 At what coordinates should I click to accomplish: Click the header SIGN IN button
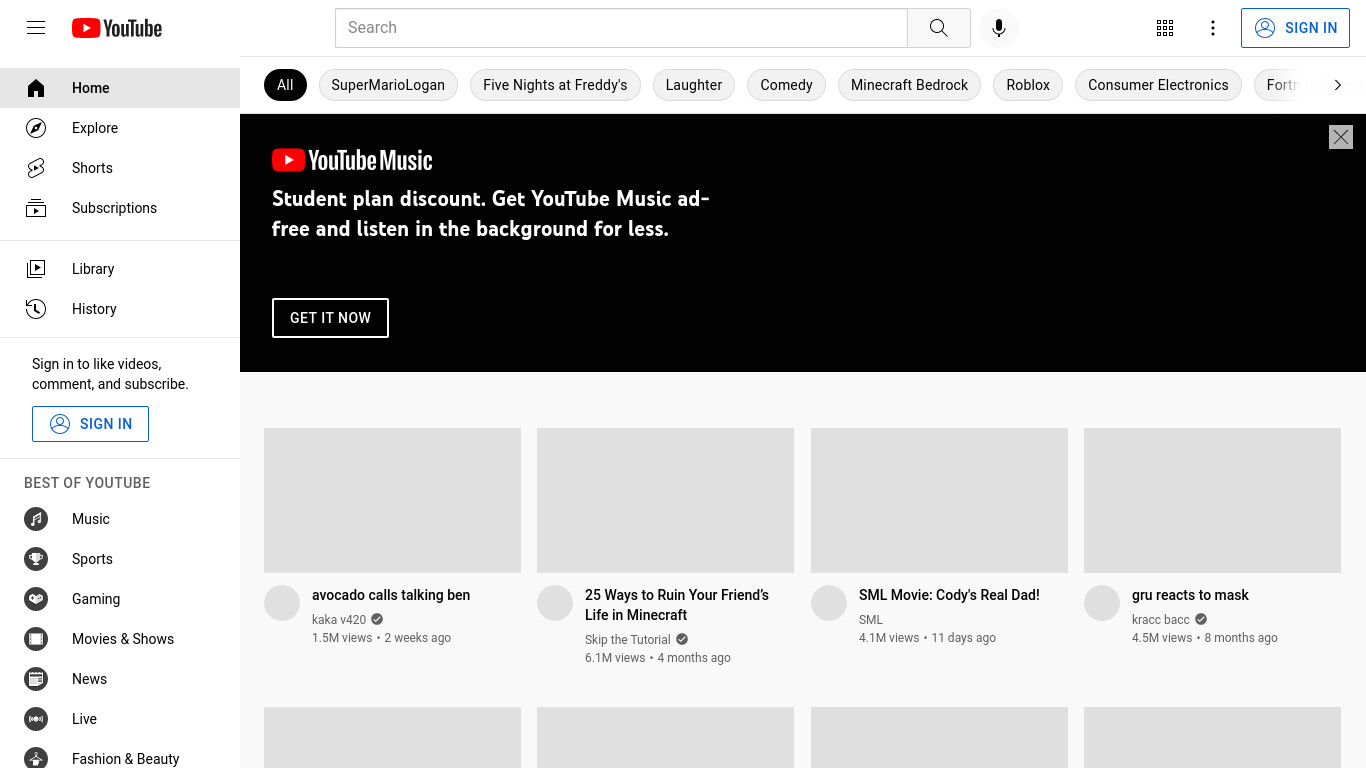point(1295,28)
